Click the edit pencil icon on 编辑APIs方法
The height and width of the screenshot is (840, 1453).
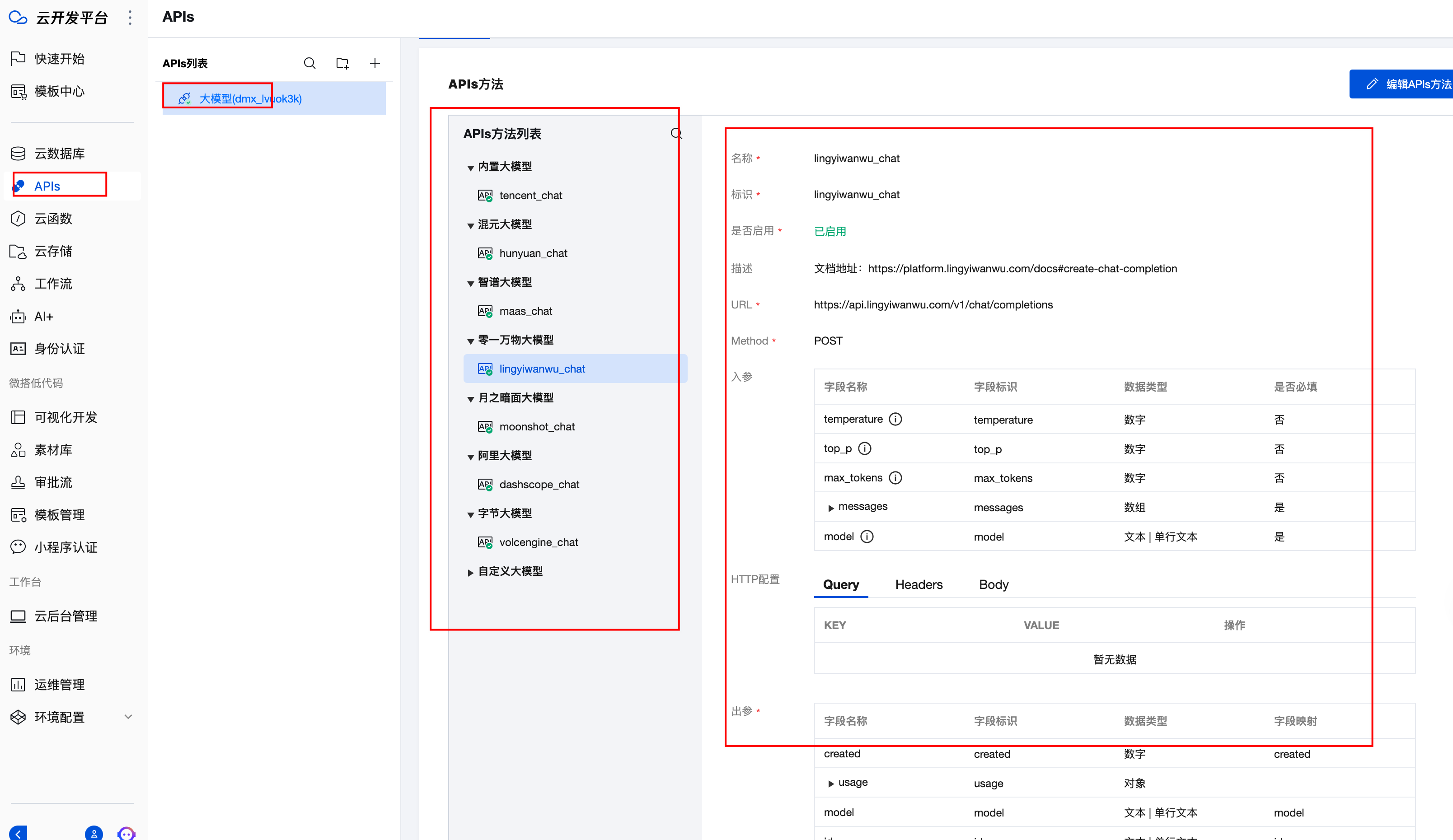1372,84
